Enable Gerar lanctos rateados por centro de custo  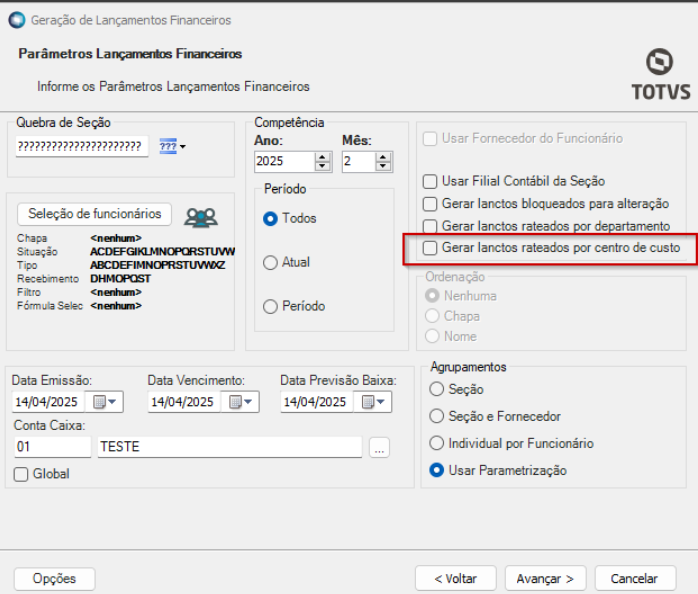coord(431,247)
